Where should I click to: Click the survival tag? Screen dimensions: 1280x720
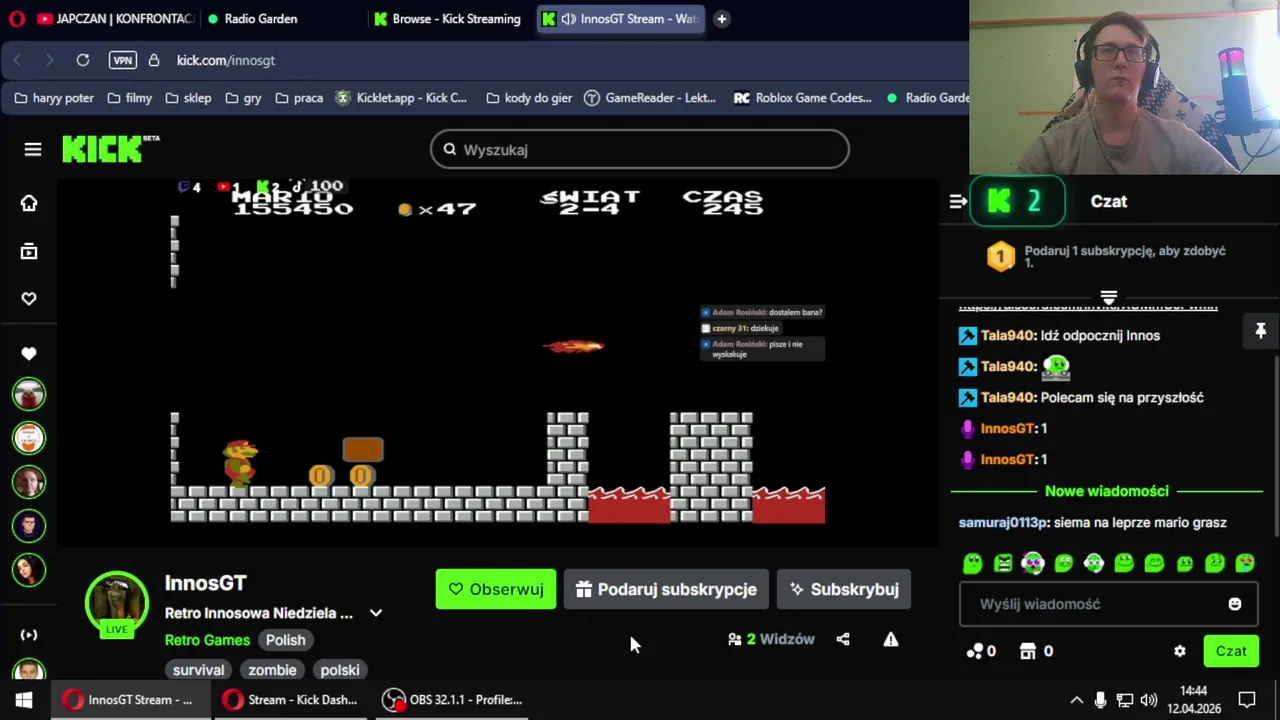click(198, 670)
